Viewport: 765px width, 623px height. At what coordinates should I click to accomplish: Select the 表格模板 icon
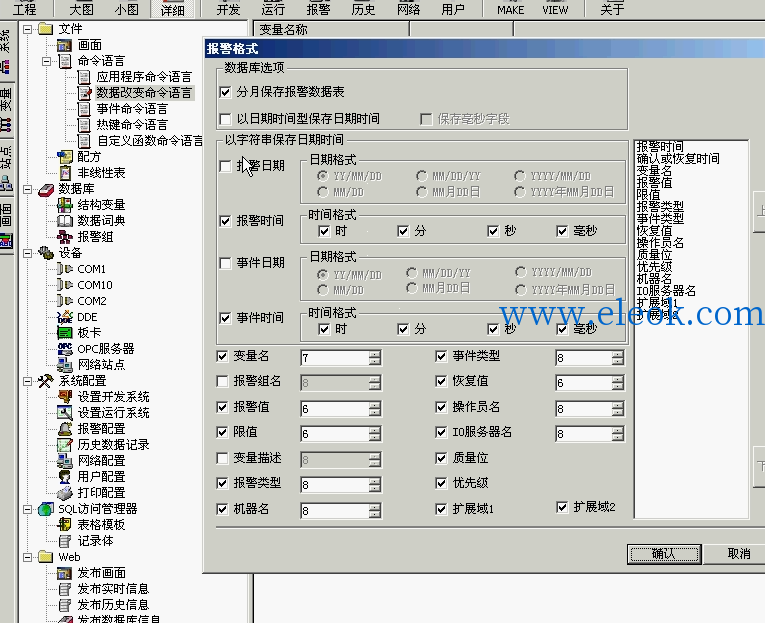click(64, 525)
